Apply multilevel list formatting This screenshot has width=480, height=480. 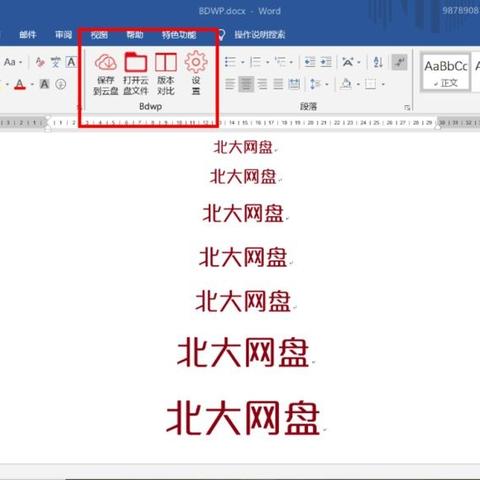280,62
